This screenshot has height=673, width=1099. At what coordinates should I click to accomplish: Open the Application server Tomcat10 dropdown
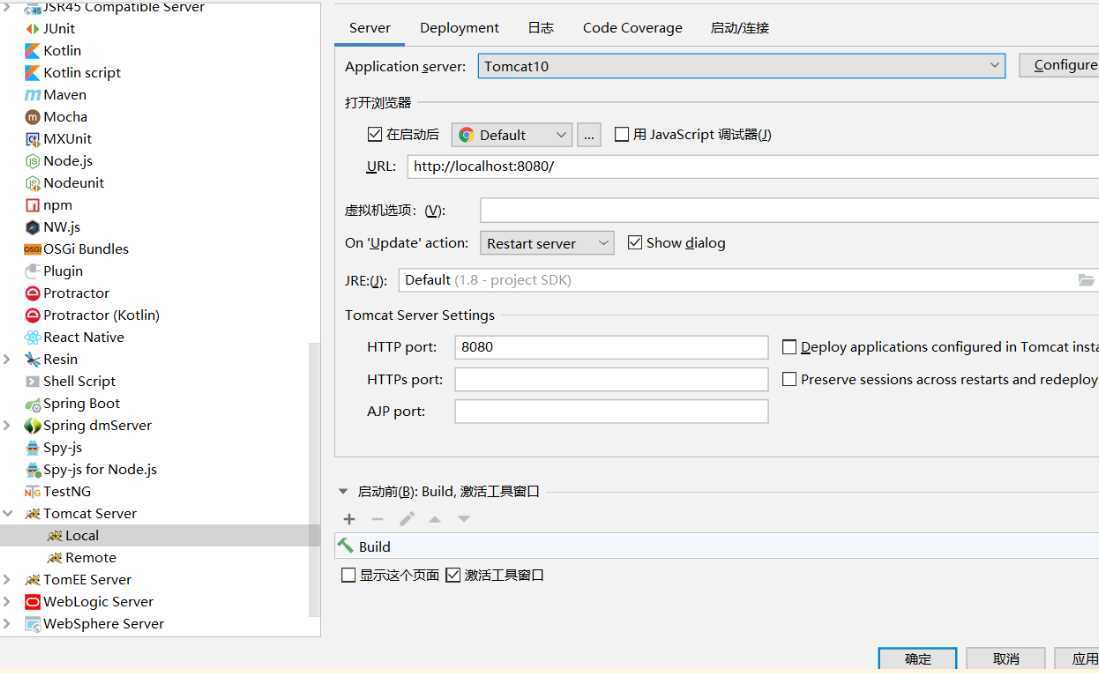(742, 66)
